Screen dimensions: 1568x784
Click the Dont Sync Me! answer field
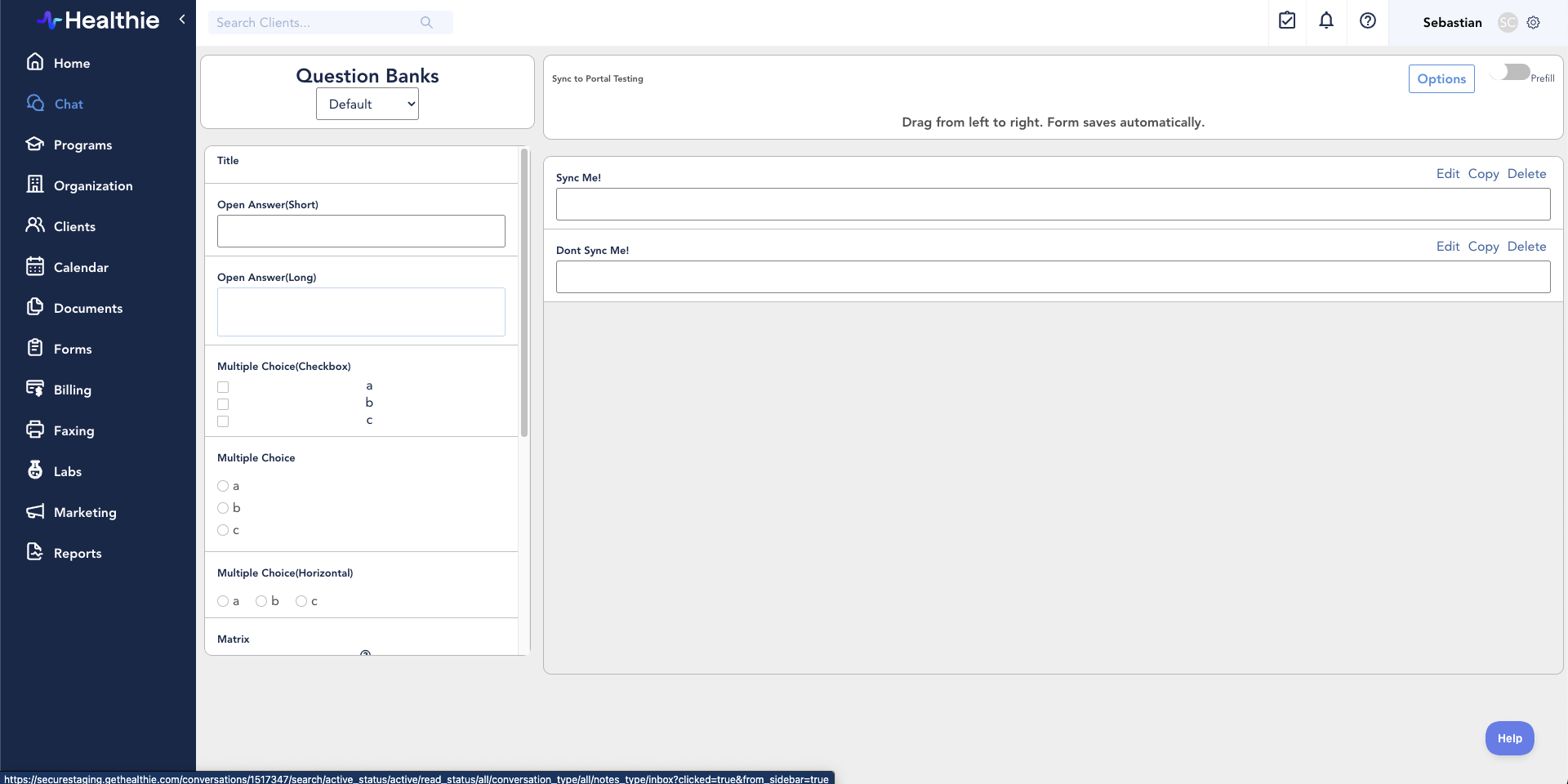pos(1053,277)
